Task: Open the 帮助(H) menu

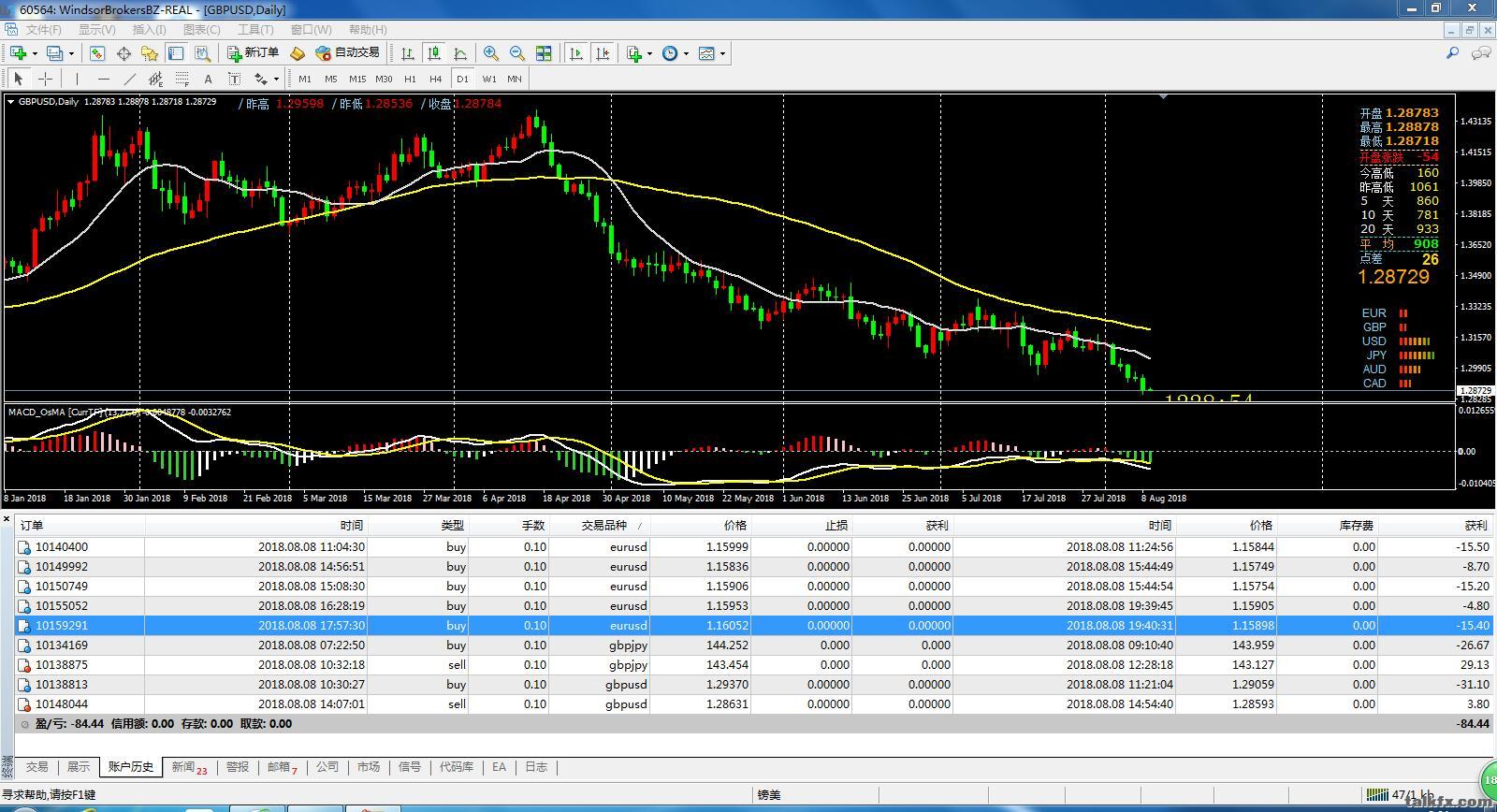Action: [x=368, y=30]
